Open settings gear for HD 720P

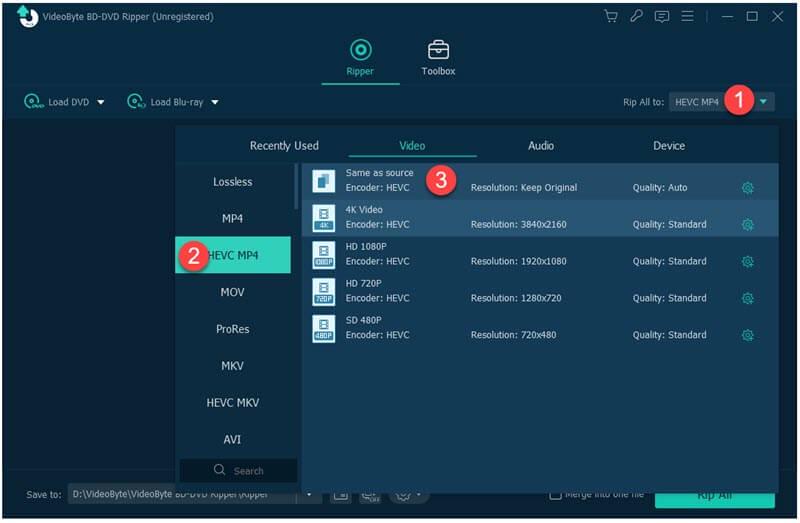coord(747,298)
